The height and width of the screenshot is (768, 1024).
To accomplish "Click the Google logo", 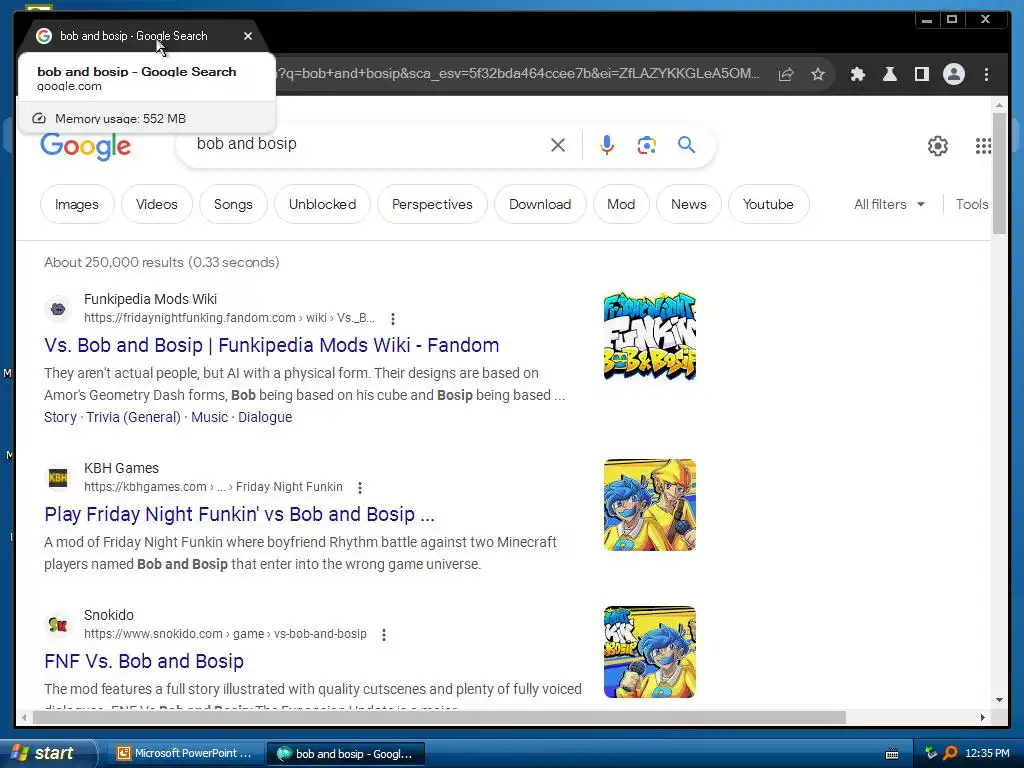I will pyautogui.click(x=86, y=146).
